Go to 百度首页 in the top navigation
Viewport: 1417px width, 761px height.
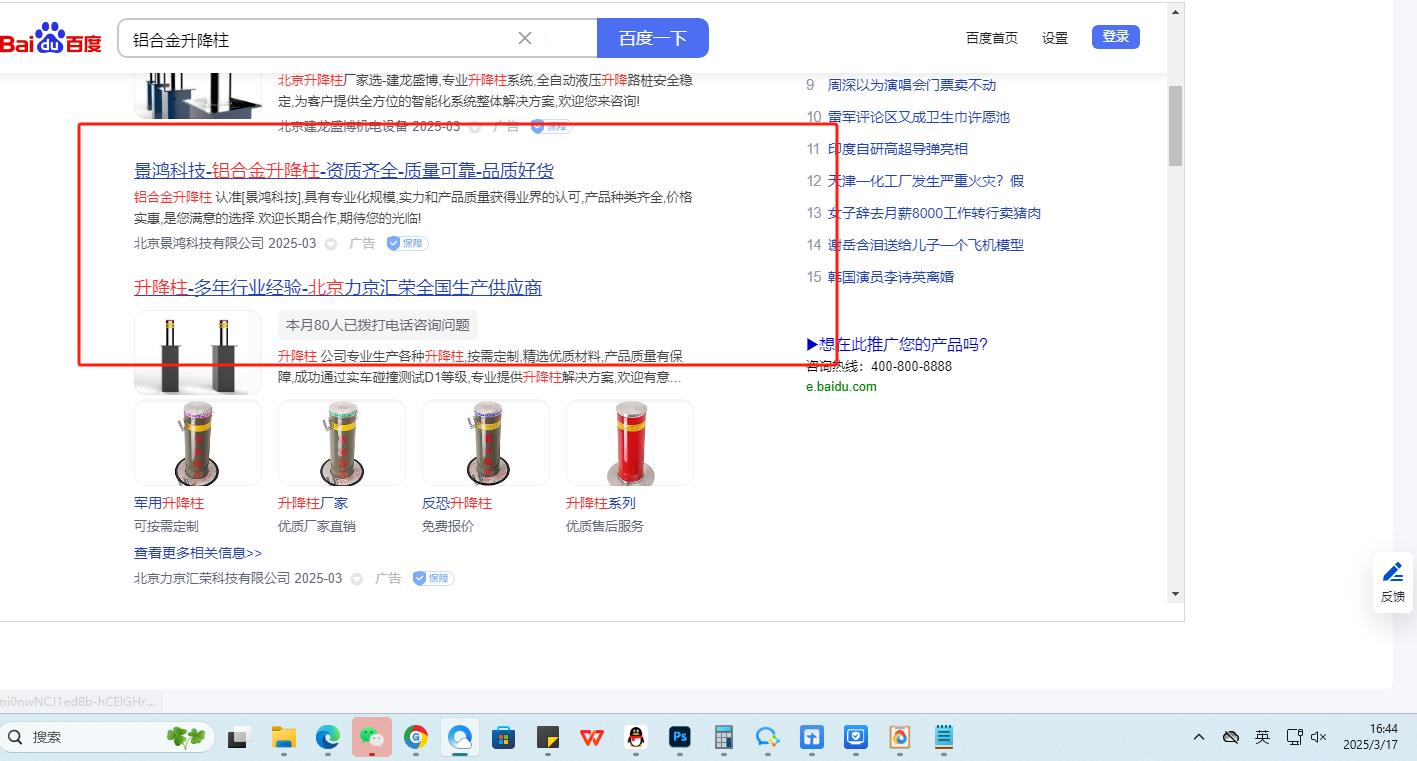coord(991,38)
